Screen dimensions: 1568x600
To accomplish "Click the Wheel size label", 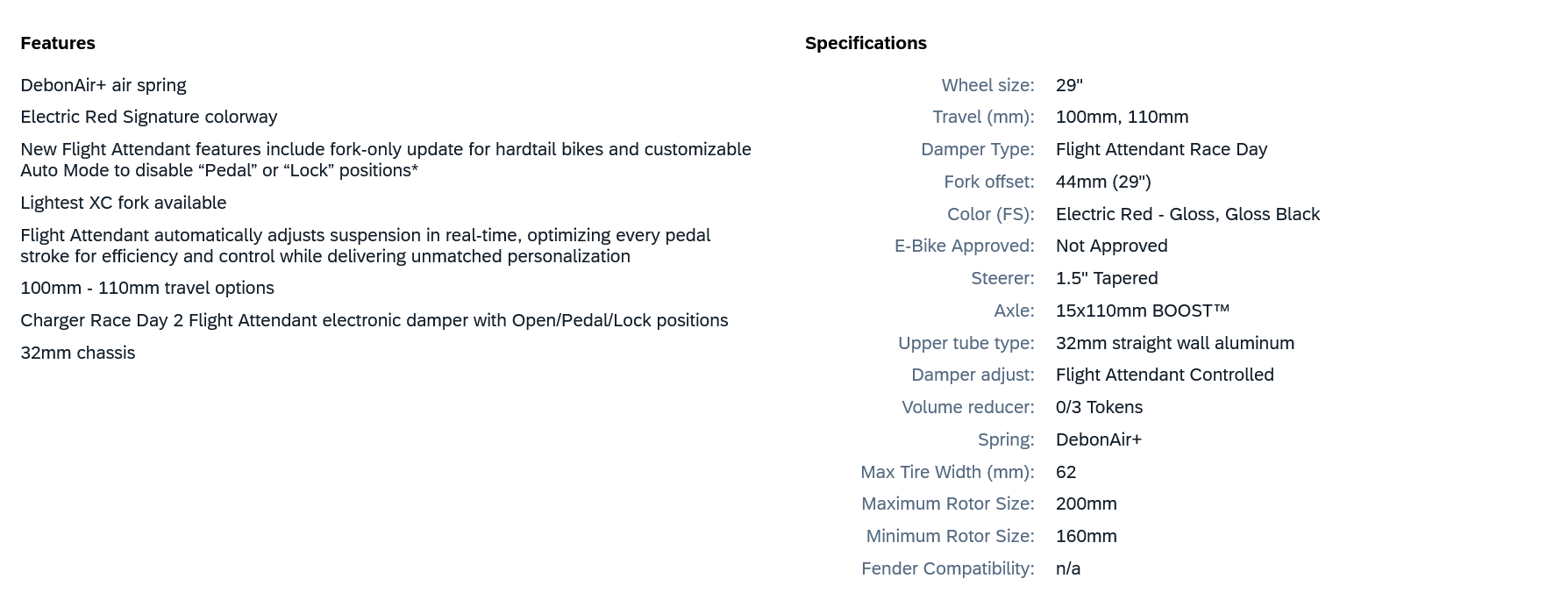I will [987, 85].
